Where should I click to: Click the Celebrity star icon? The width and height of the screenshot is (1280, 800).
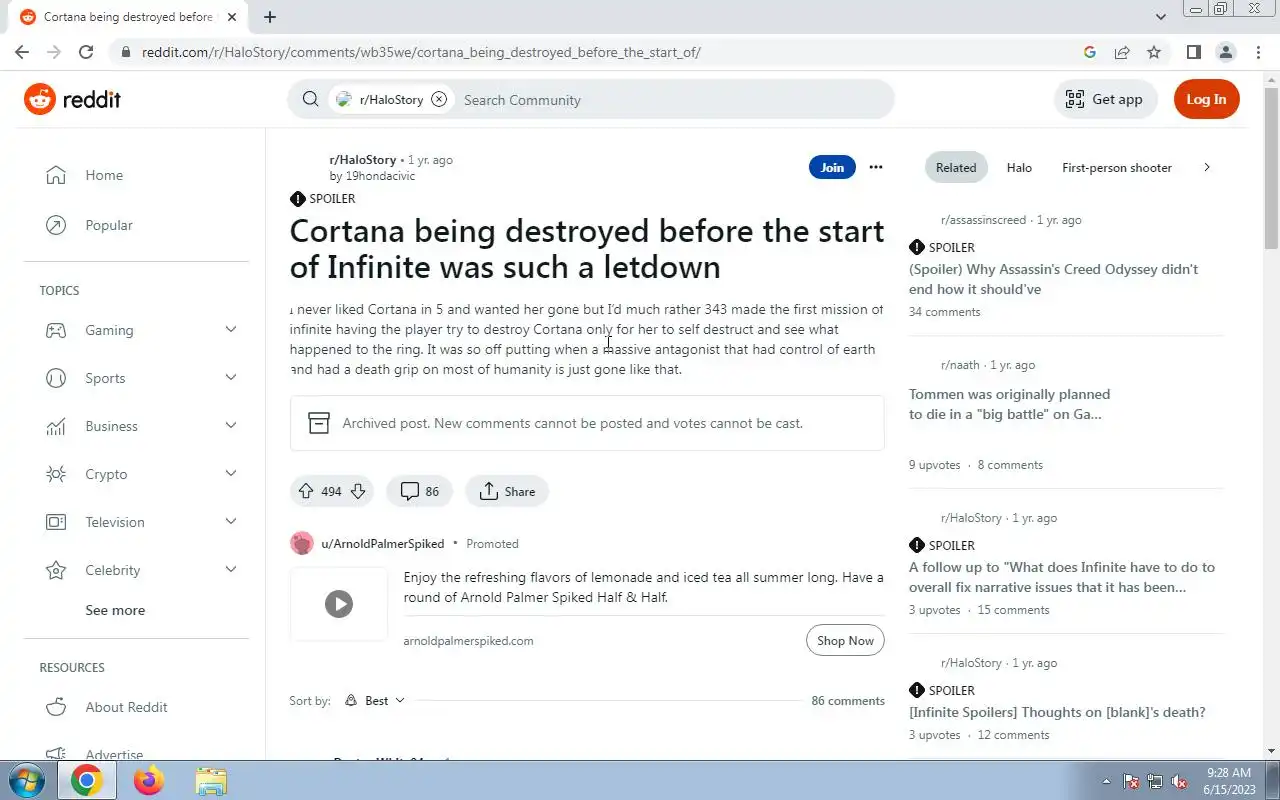point(56,570)
